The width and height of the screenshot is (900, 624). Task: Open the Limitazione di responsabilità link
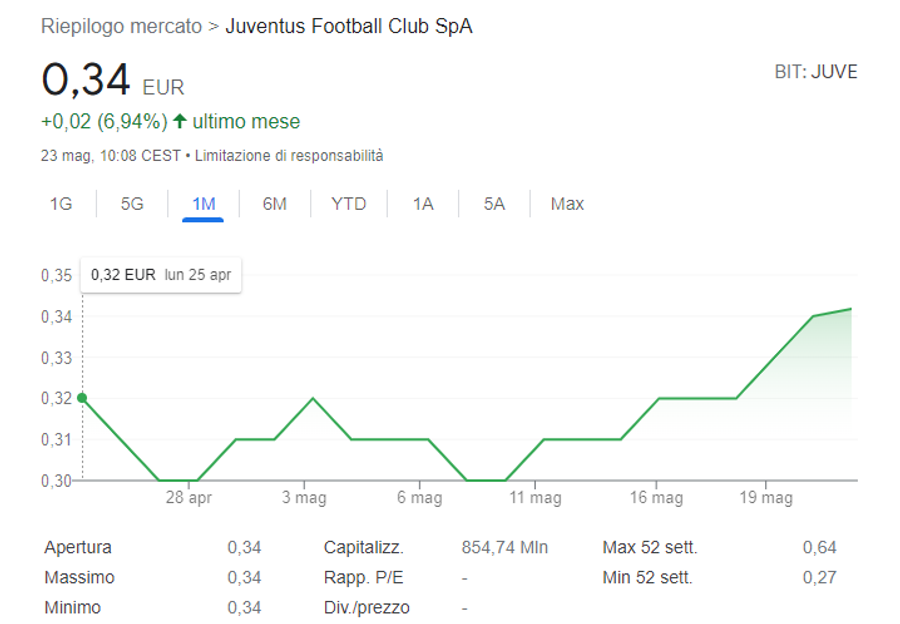pyautogui.click(x=289, y=156)
